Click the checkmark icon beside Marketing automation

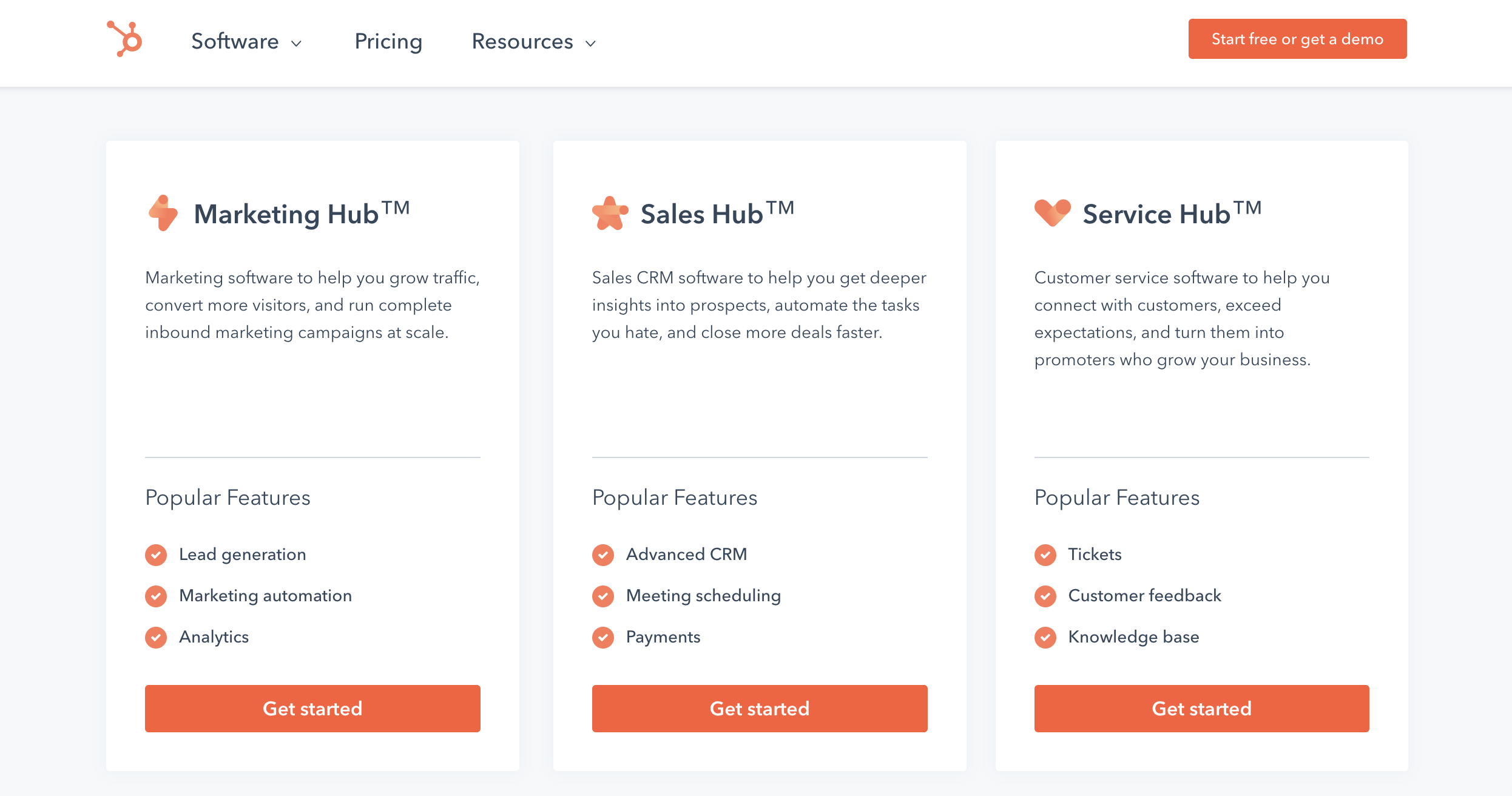pyautogui.click(x=156, y=596)
